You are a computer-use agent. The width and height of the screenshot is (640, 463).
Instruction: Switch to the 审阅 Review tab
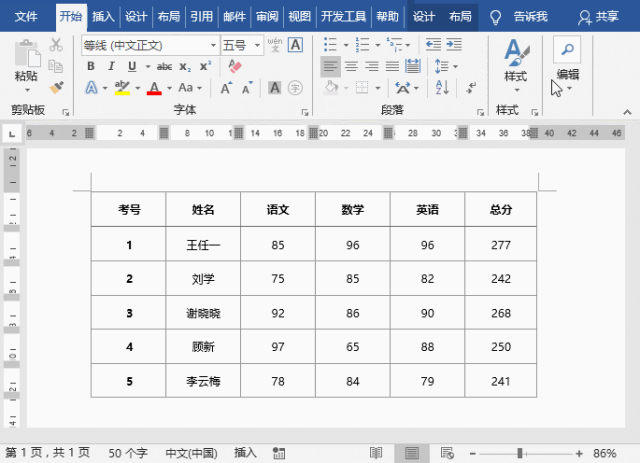click(267, 17)
